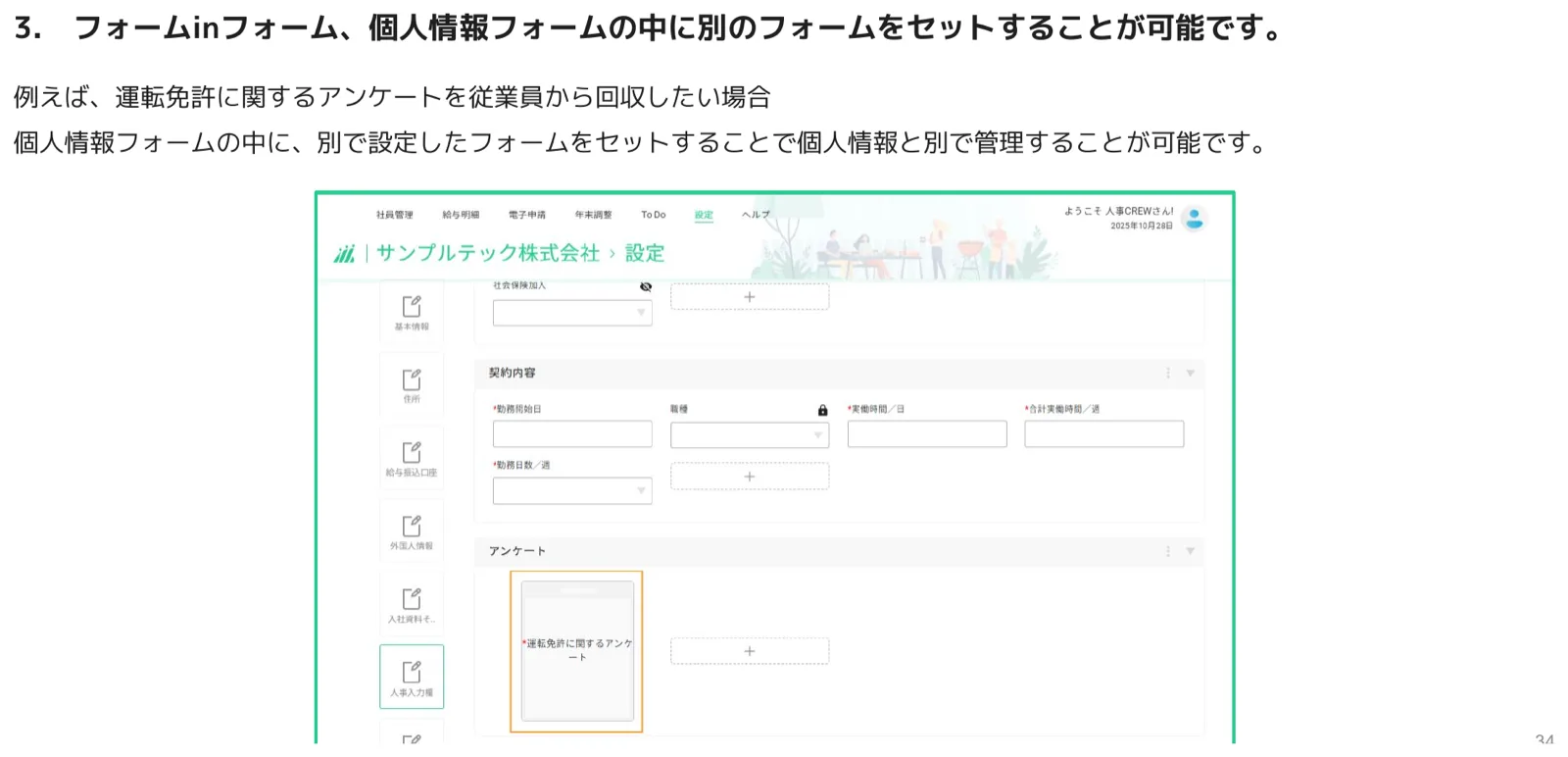
Task: Open the 給与振込口座 sidebar form
Action: tap(412, 459)
